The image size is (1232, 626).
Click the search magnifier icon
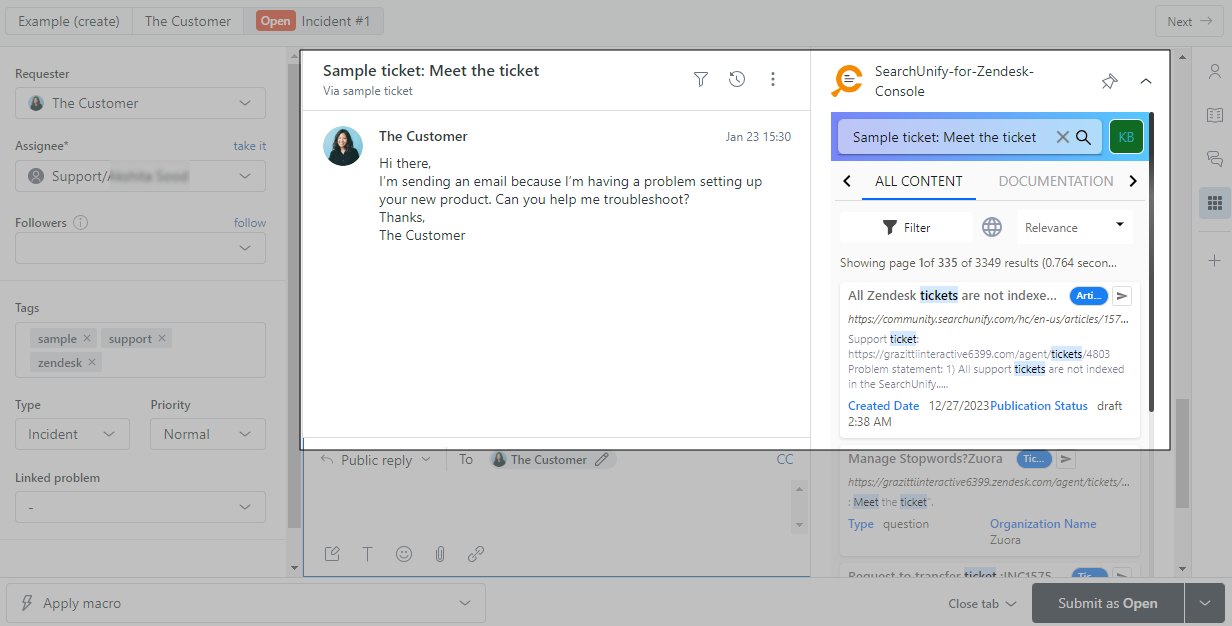(x=1083, y=137)
